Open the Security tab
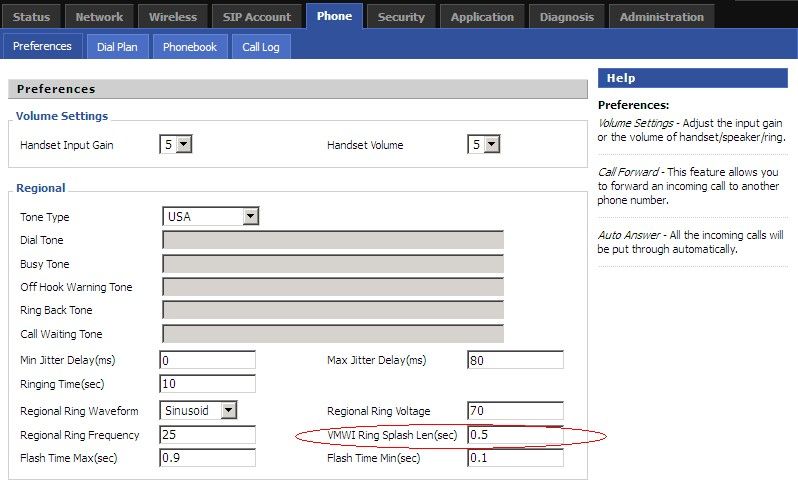 [x=401, y=16]
